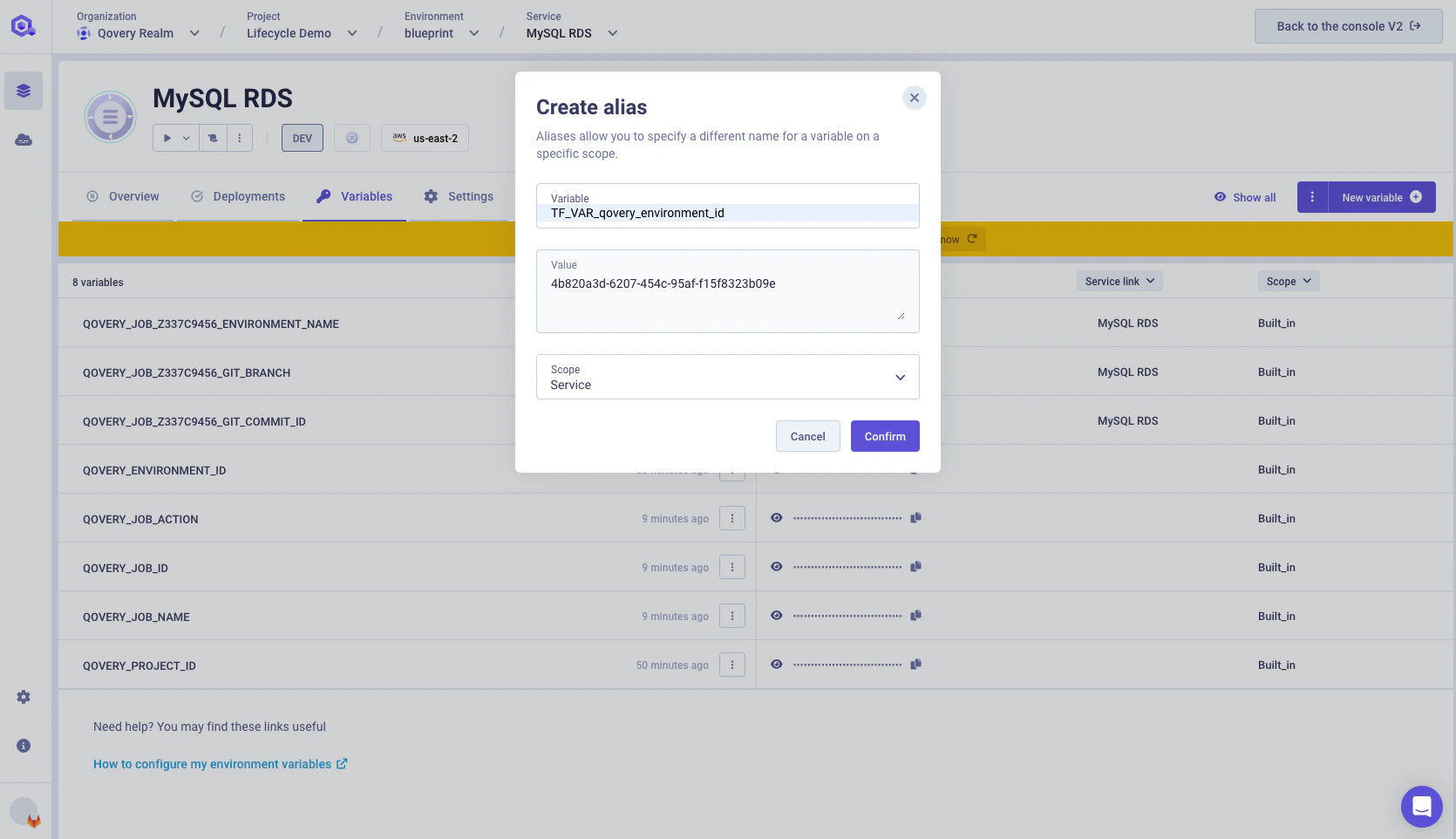1456x839 pixels.
Task: Select the Variables tab
Action: [354, 196]
